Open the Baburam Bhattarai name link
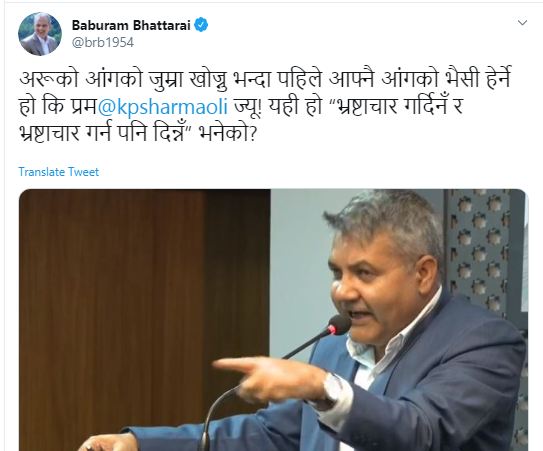Image resolution: width=543 pixels, height=451 pixels. pos(131,25)
